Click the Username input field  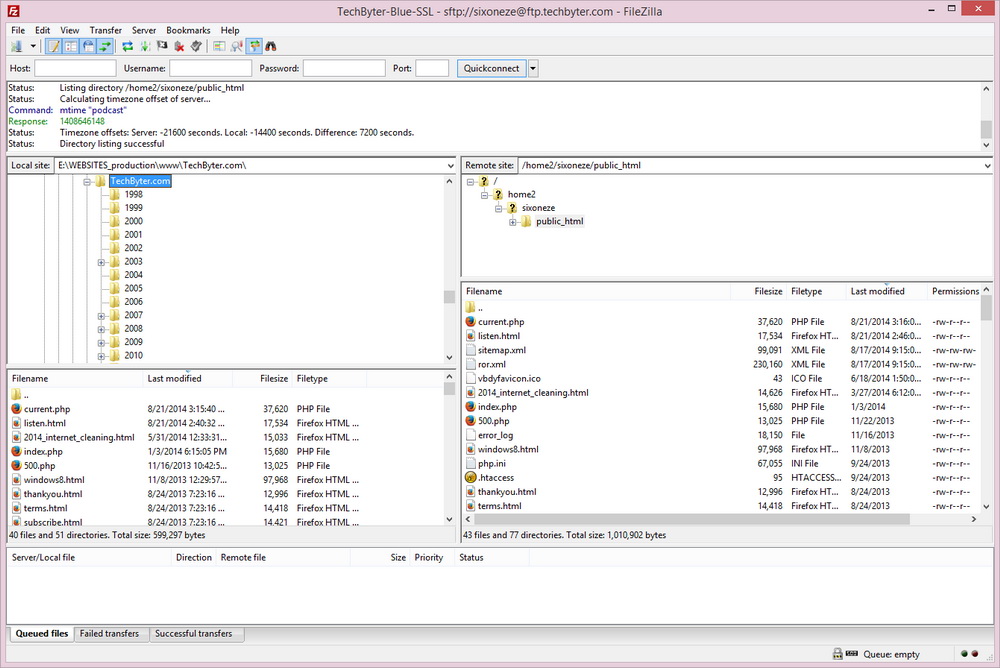point(210,68)
